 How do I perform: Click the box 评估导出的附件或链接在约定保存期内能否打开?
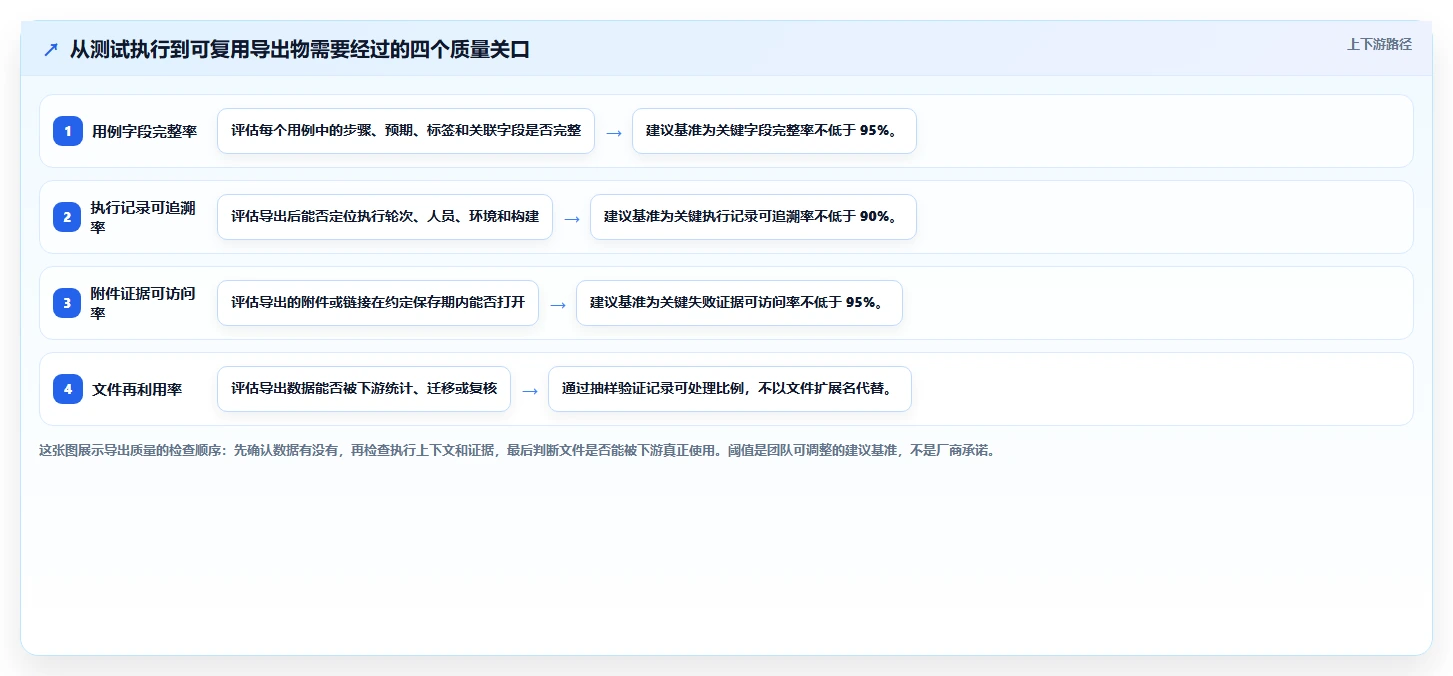[x=378, y=303]
